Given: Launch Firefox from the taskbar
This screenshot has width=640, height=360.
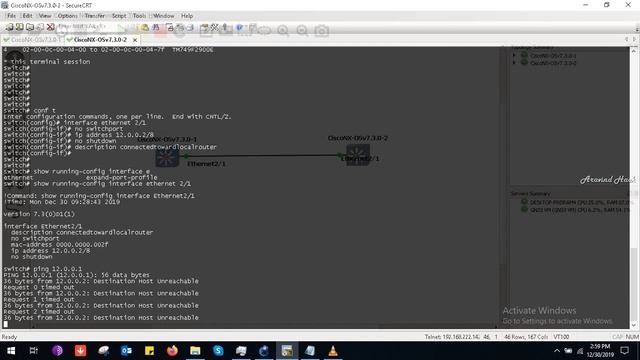Looking at the screenshot, I should 172,351.
